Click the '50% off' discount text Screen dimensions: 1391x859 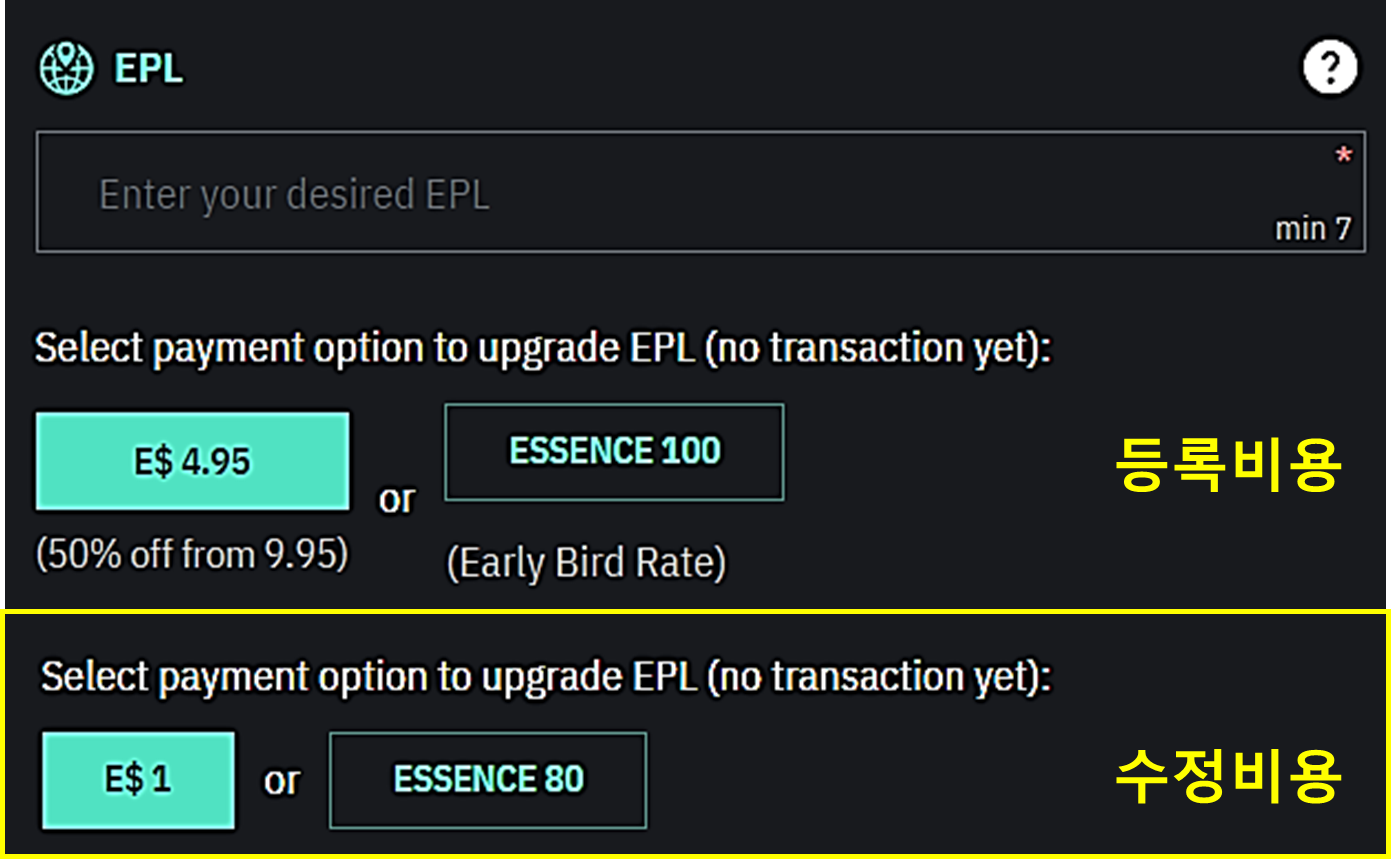coord(110,554)
